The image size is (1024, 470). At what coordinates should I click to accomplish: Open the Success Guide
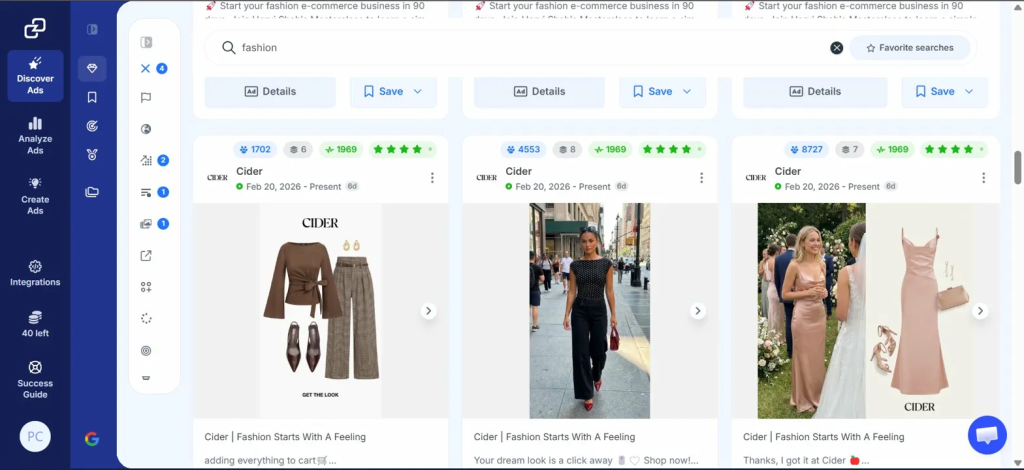35,379
